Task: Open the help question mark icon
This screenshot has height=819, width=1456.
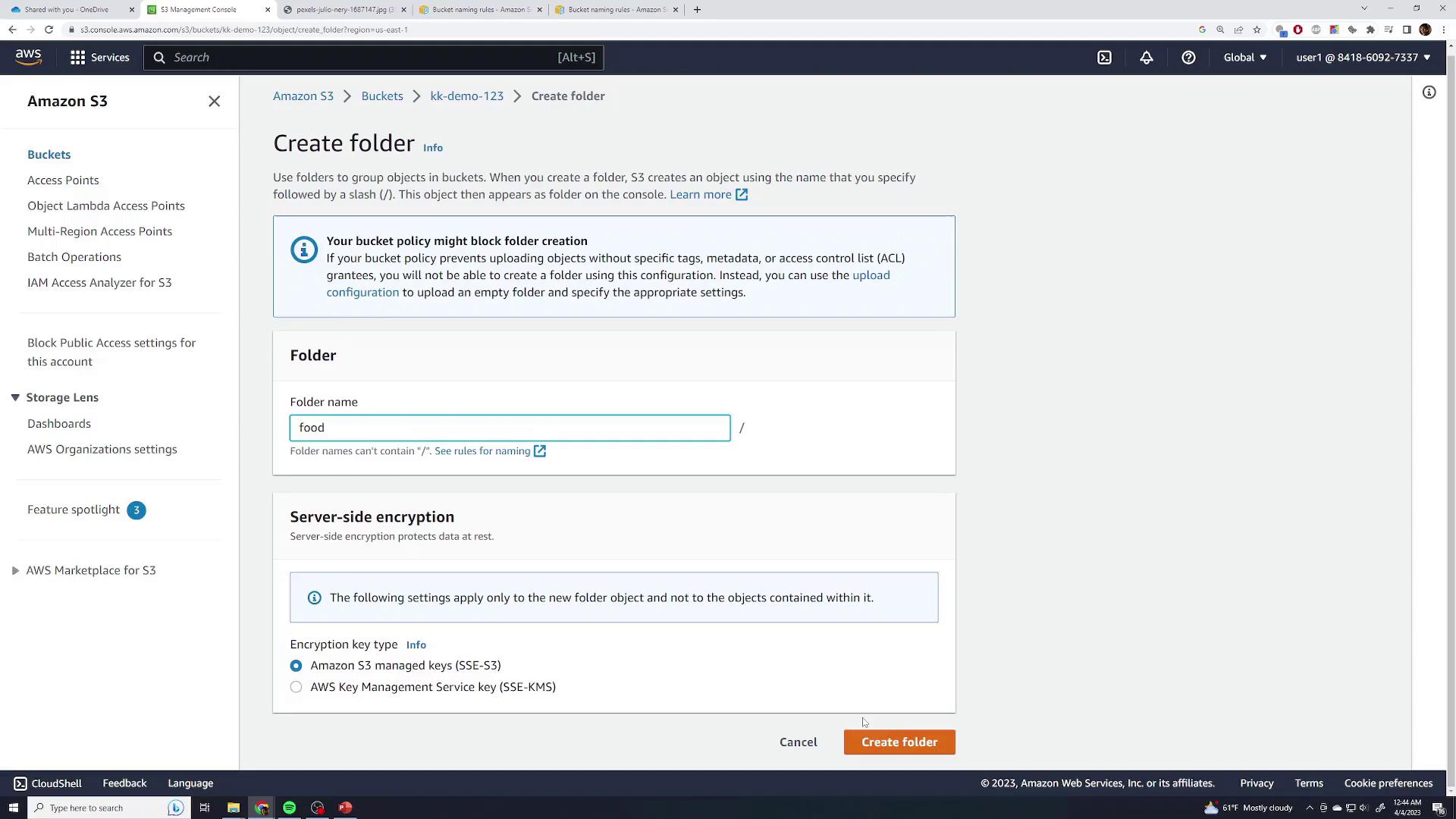Action: pyautogui.click(x=1188, y=58)
